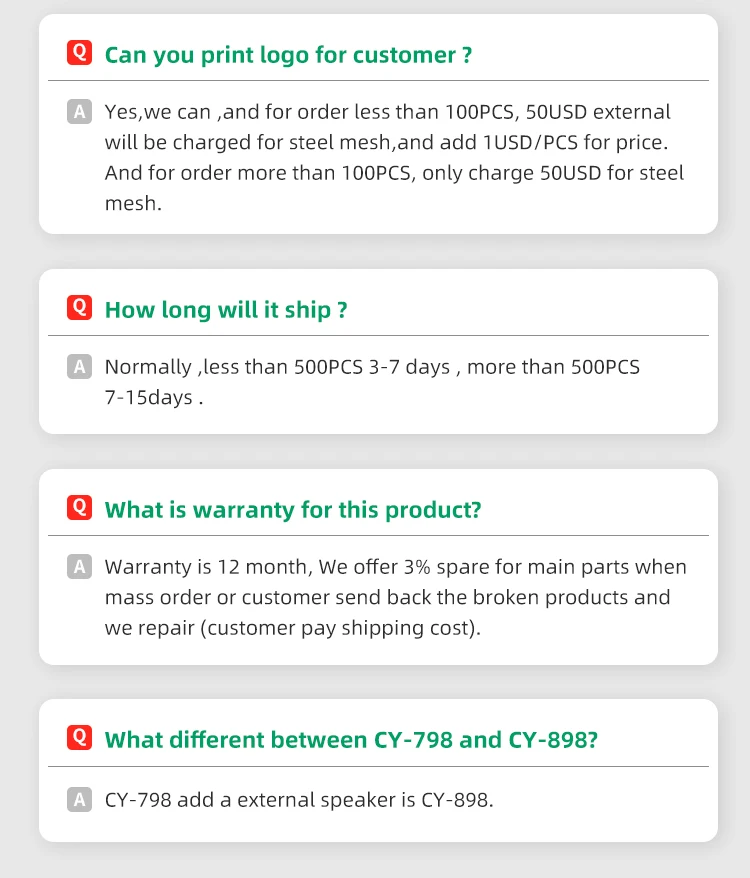This screenshot has width=750, height=878.
Task: Click the answer text about 500PCS shipping days
Action: pyautogui.click(x=372, y=382)
